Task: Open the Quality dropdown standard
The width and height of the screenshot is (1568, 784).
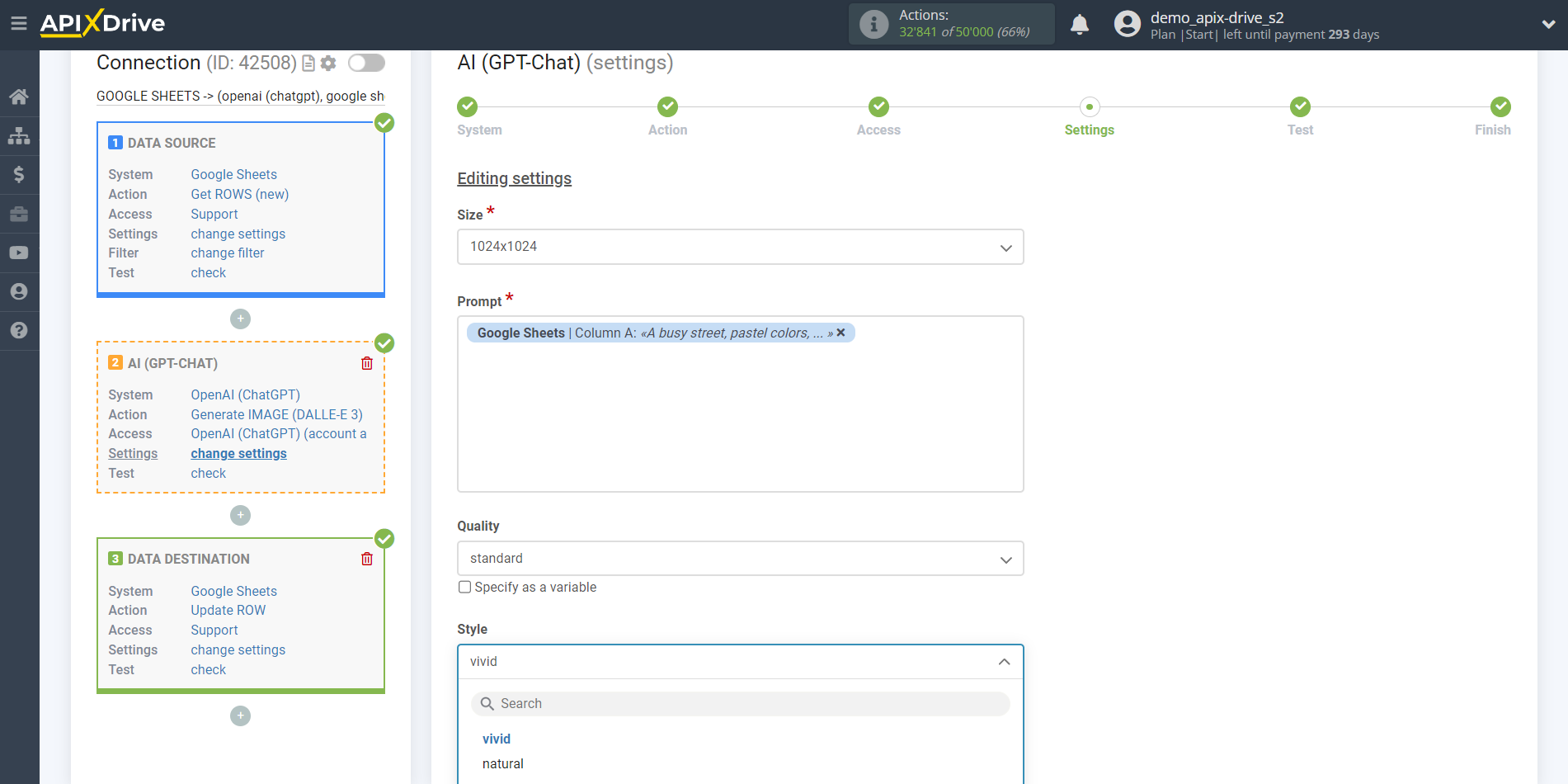Action: click(x=741, y=559)
